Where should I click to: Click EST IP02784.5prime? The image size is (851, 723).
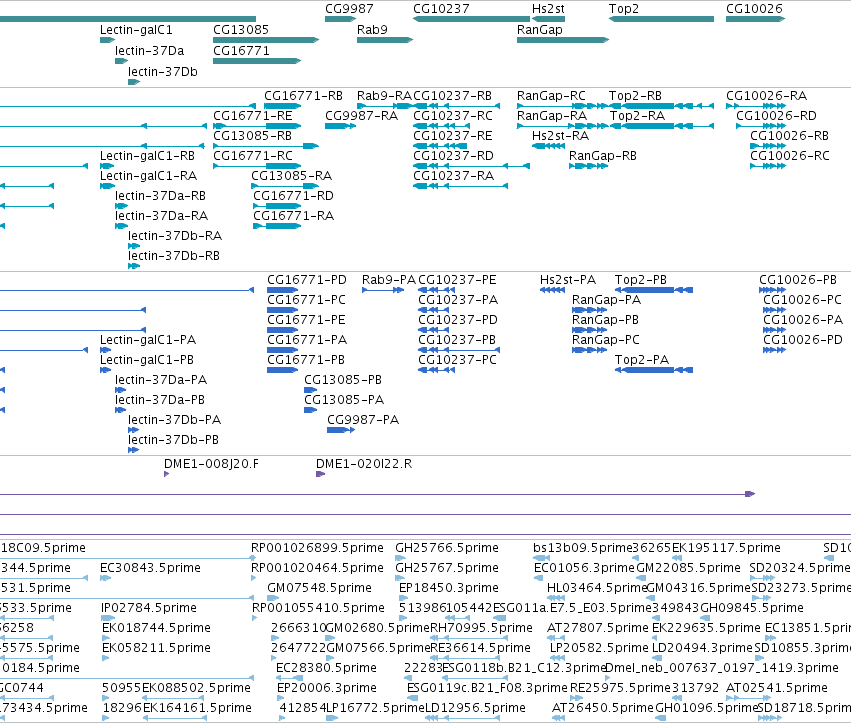click(x=149, y=608)
